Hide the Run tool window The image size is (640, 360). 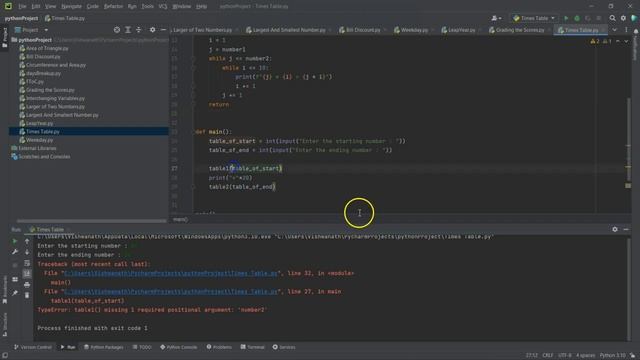(626, 229)
